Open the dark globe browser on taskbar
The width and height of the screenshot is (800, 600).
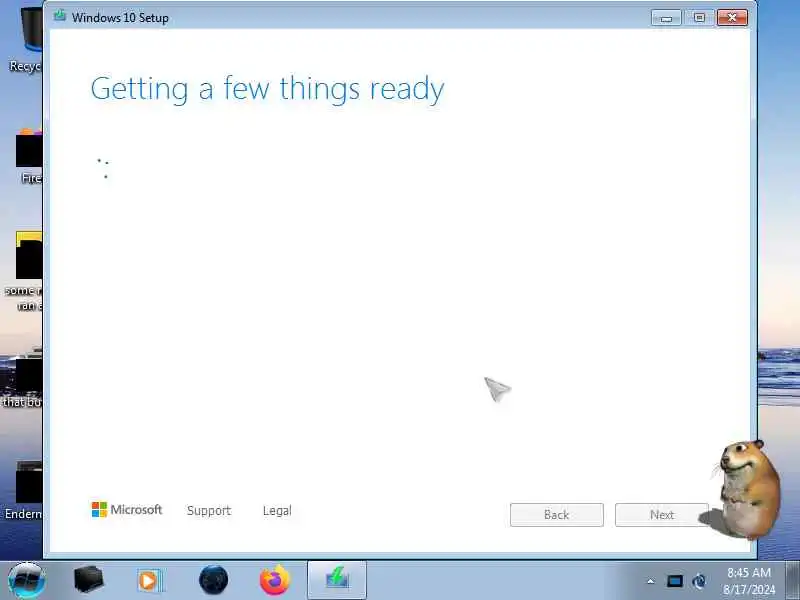click(x=213, y=580)
